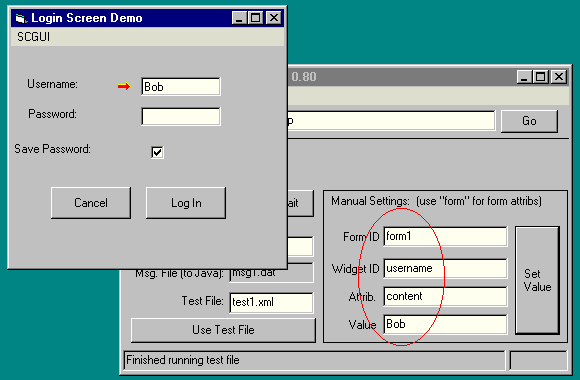
Task: Click the Login Screen Demo title bar icon
Action: 21,18
